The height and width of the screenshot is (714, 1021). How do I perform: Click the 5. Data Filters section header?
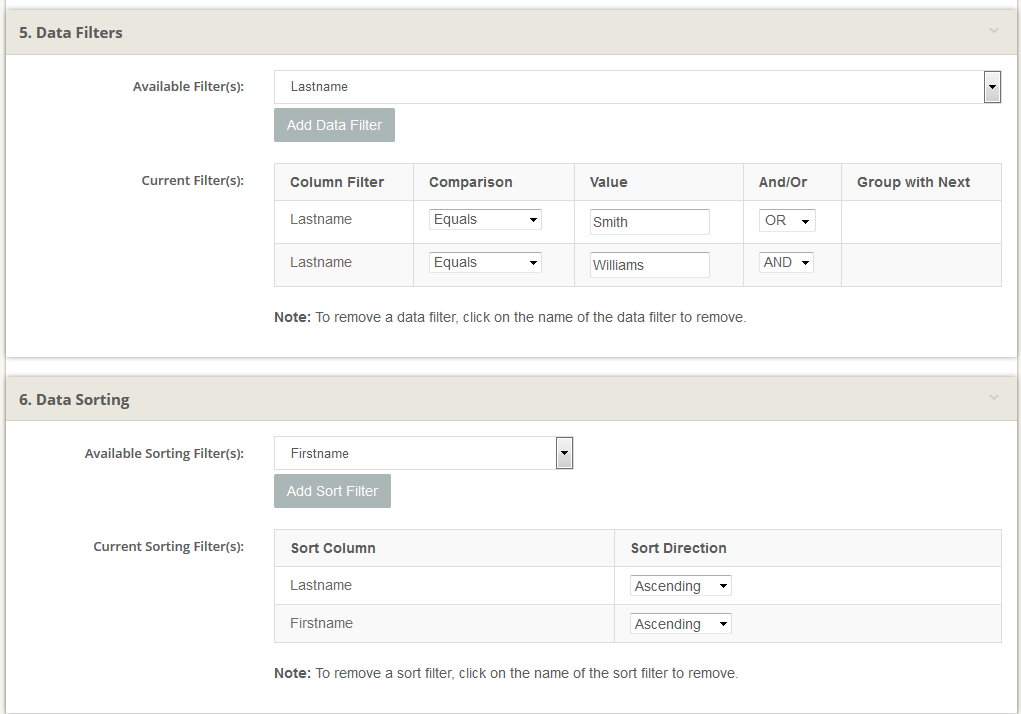point(71,32)
